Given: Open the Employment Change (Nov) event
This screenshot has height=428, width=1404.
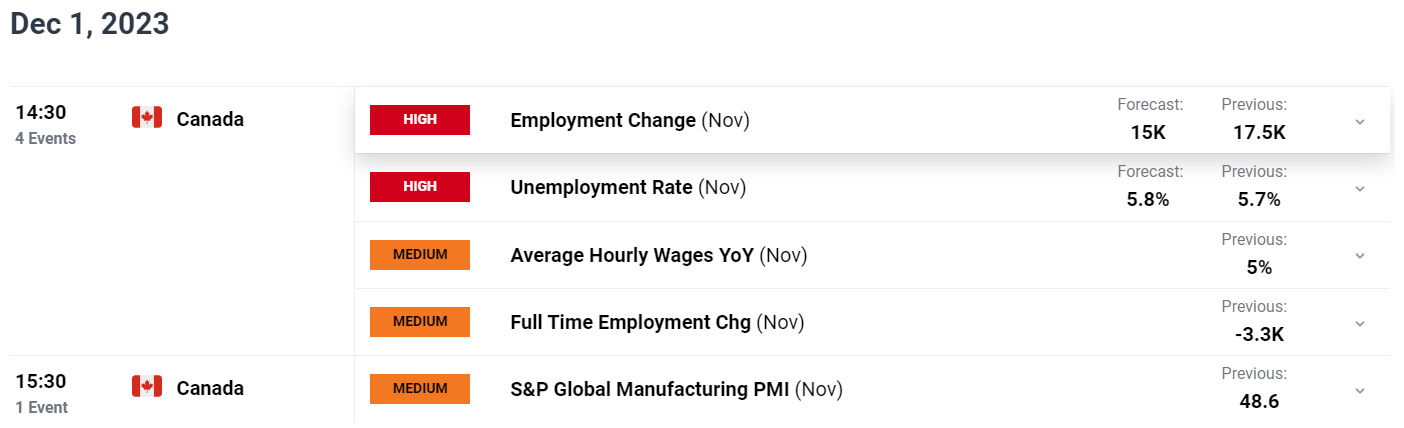Looking at the screenshot, I should [630, 120].
